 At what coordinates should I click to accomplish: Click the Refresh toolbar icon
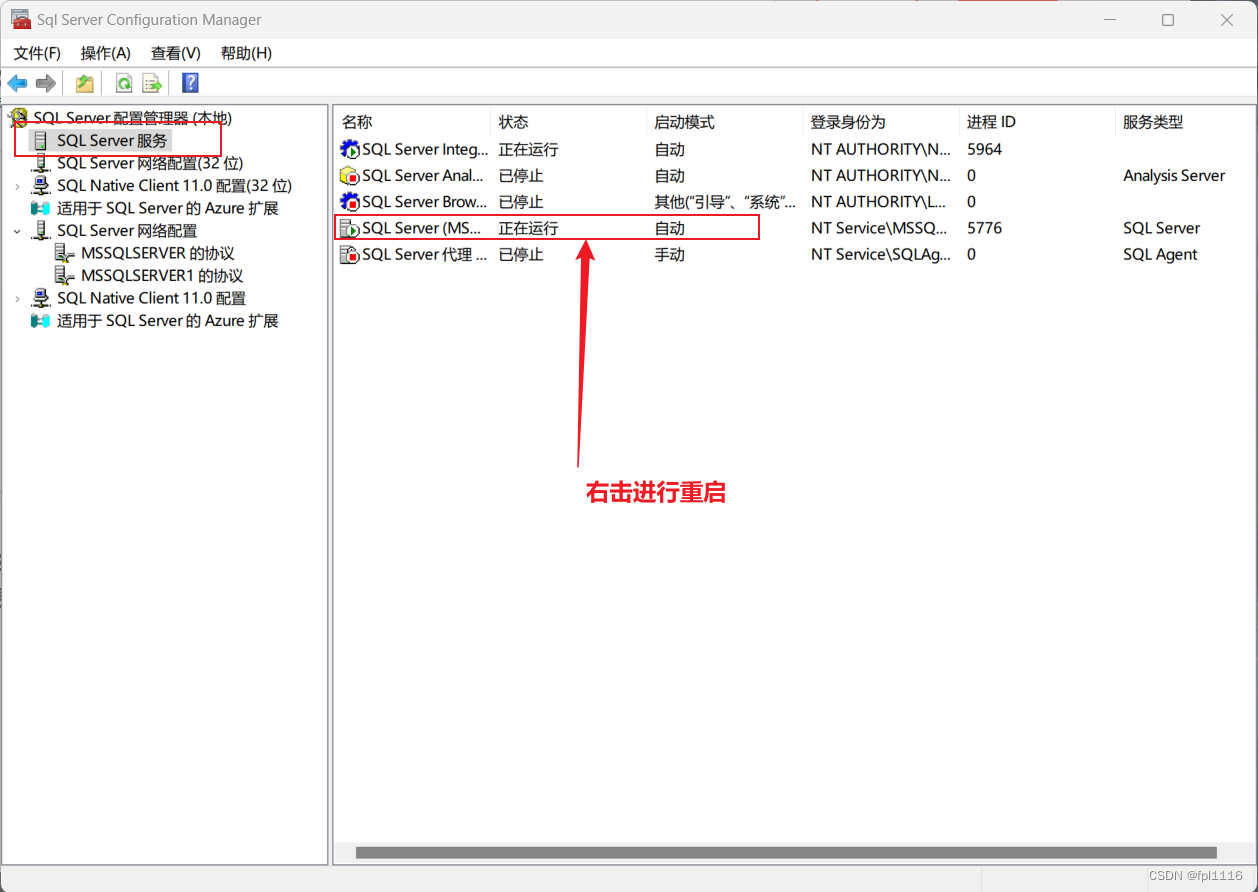click(122, 82)
